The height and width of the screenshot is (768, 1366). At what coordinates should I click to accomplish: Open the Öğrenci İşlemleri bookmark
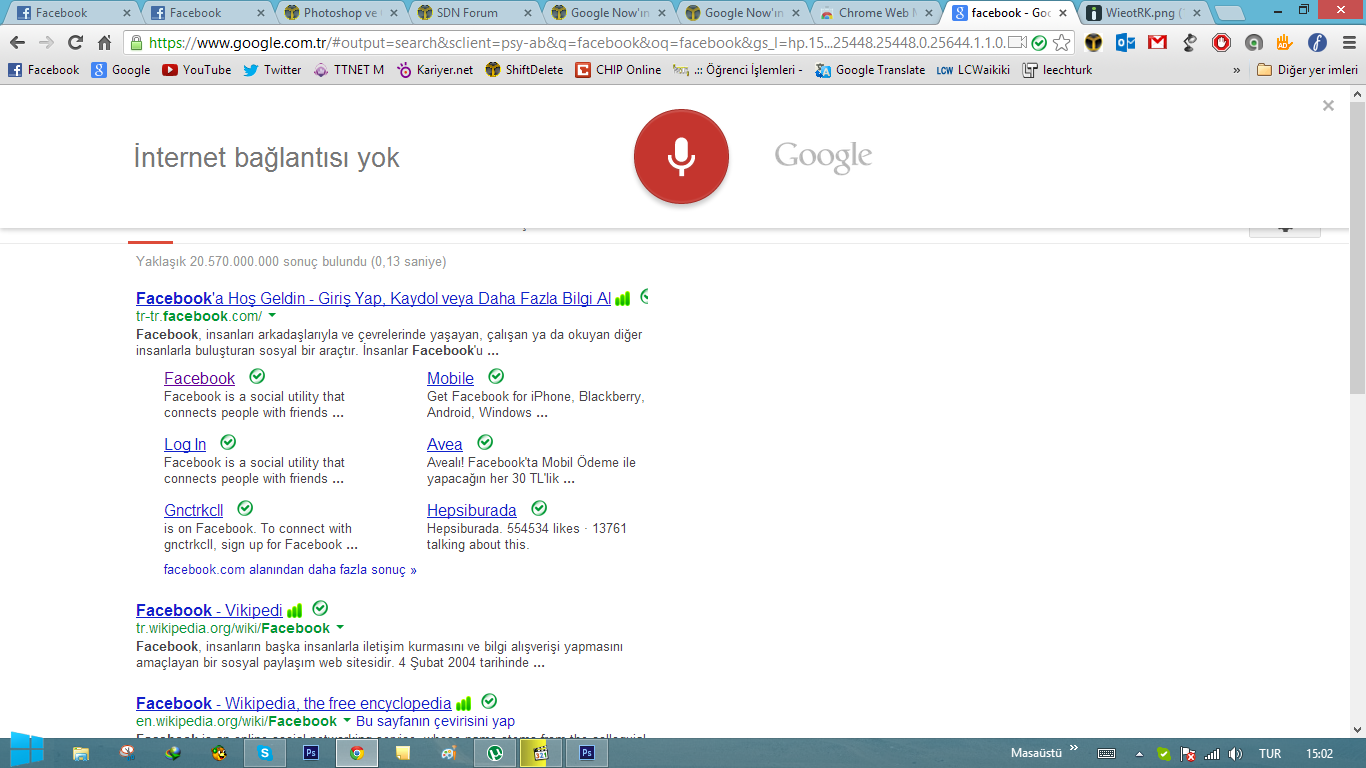pos(738,70)
